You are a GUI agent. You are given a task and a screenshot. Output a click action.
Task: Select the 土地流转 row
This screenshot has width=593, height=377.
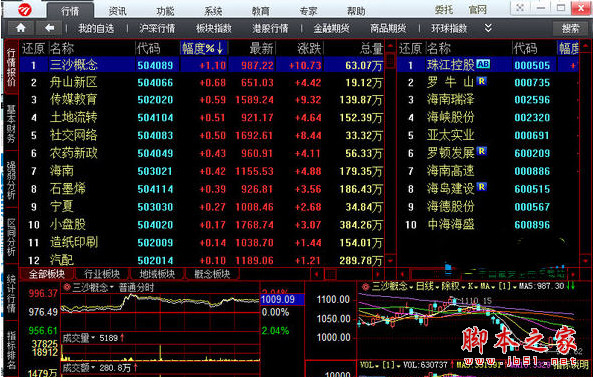pos(202,118)
